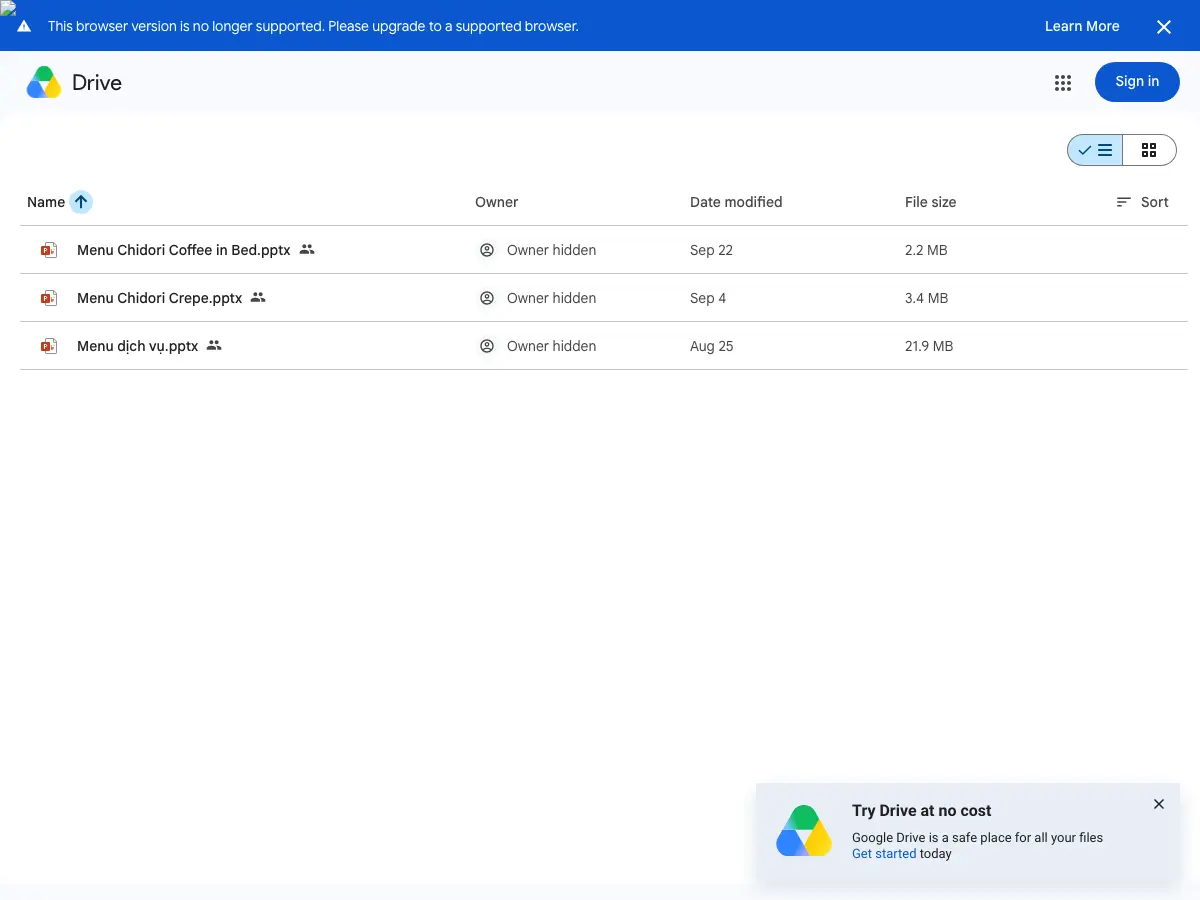1200x900 pixels.
Task: Click the Sign in button
Action: 1137,82
